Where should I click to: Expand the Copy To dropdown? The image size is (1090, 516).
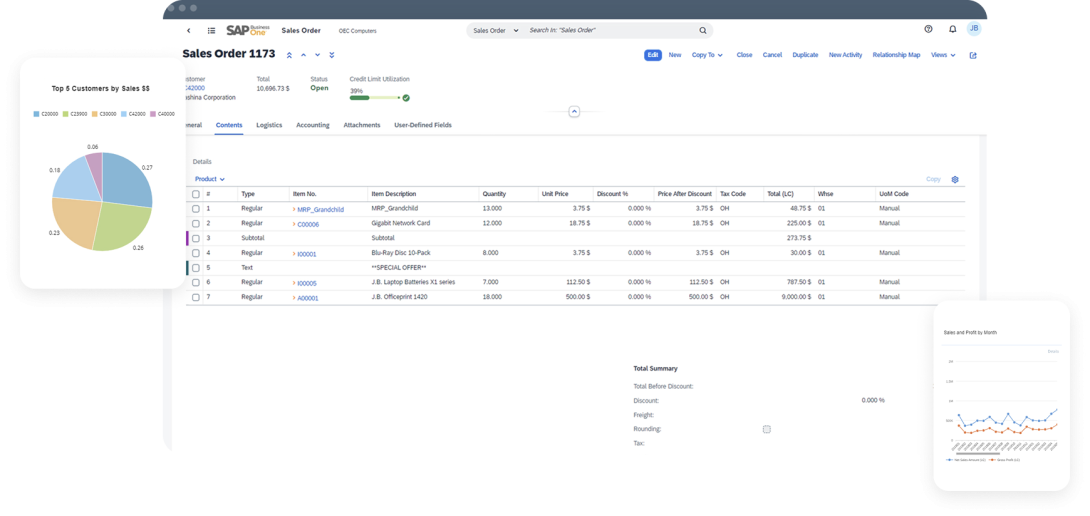tap(708, 55)
